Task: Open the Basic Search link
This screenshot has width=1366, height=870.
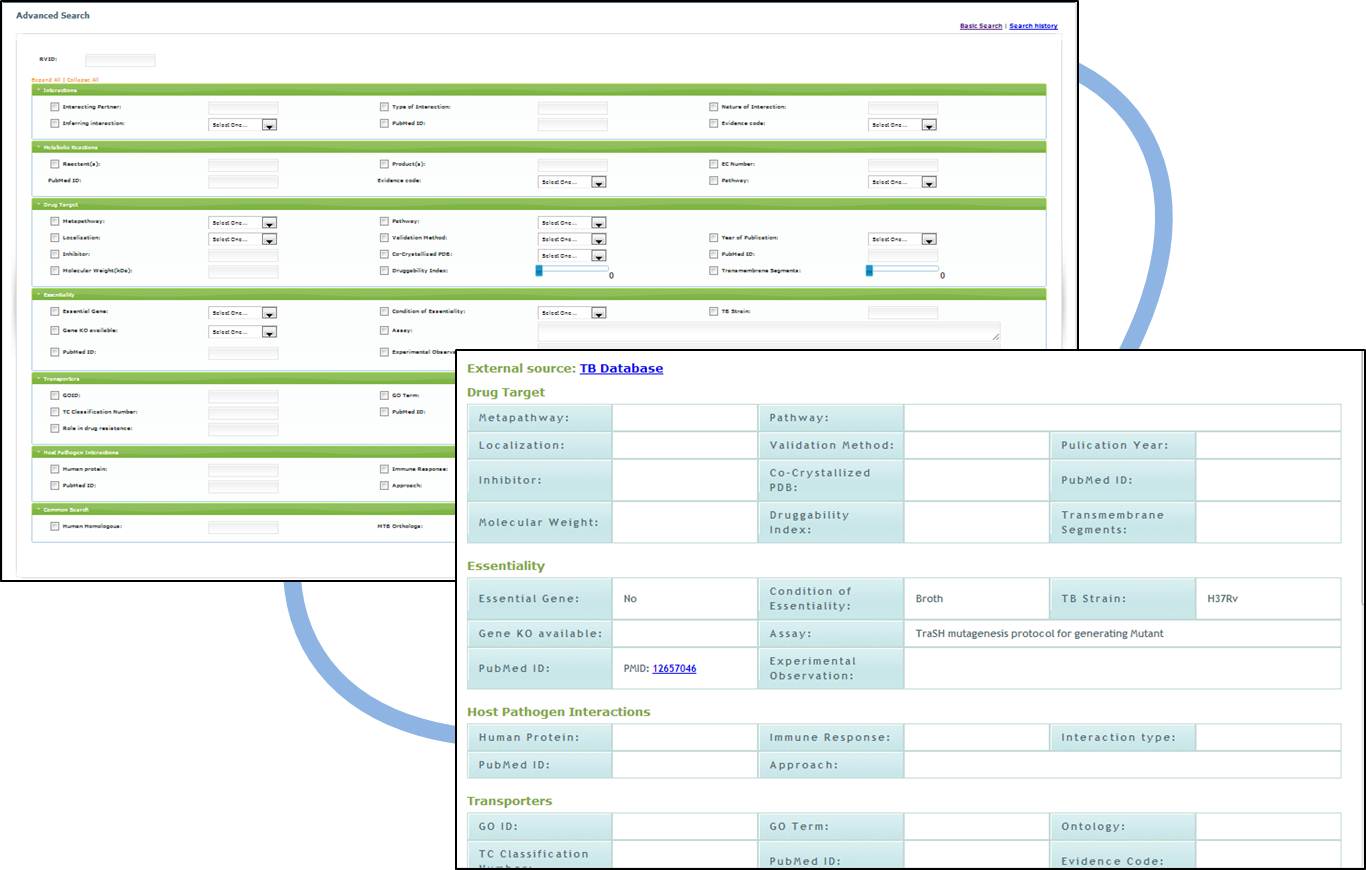Action: (x=980, y=26)
